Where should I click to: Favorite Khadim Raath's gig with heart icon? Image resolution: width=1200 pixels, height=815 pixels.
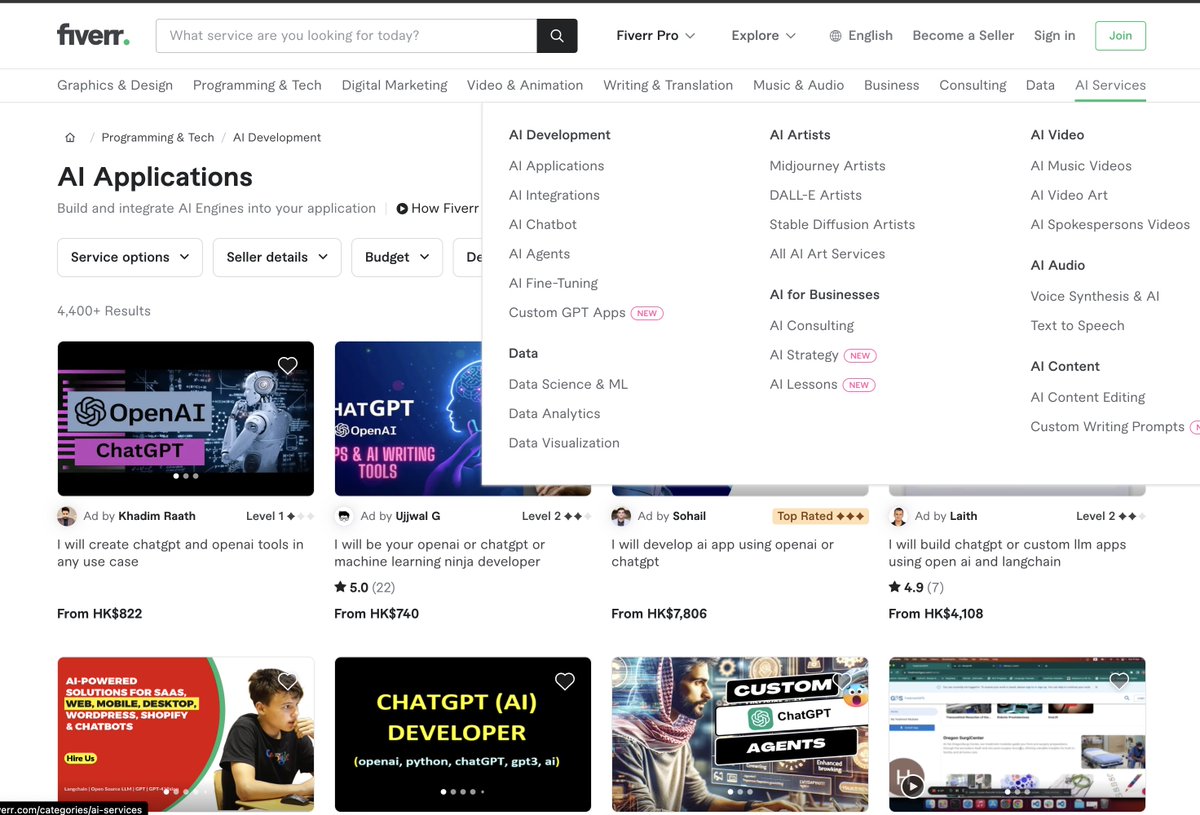coord(288,366)
